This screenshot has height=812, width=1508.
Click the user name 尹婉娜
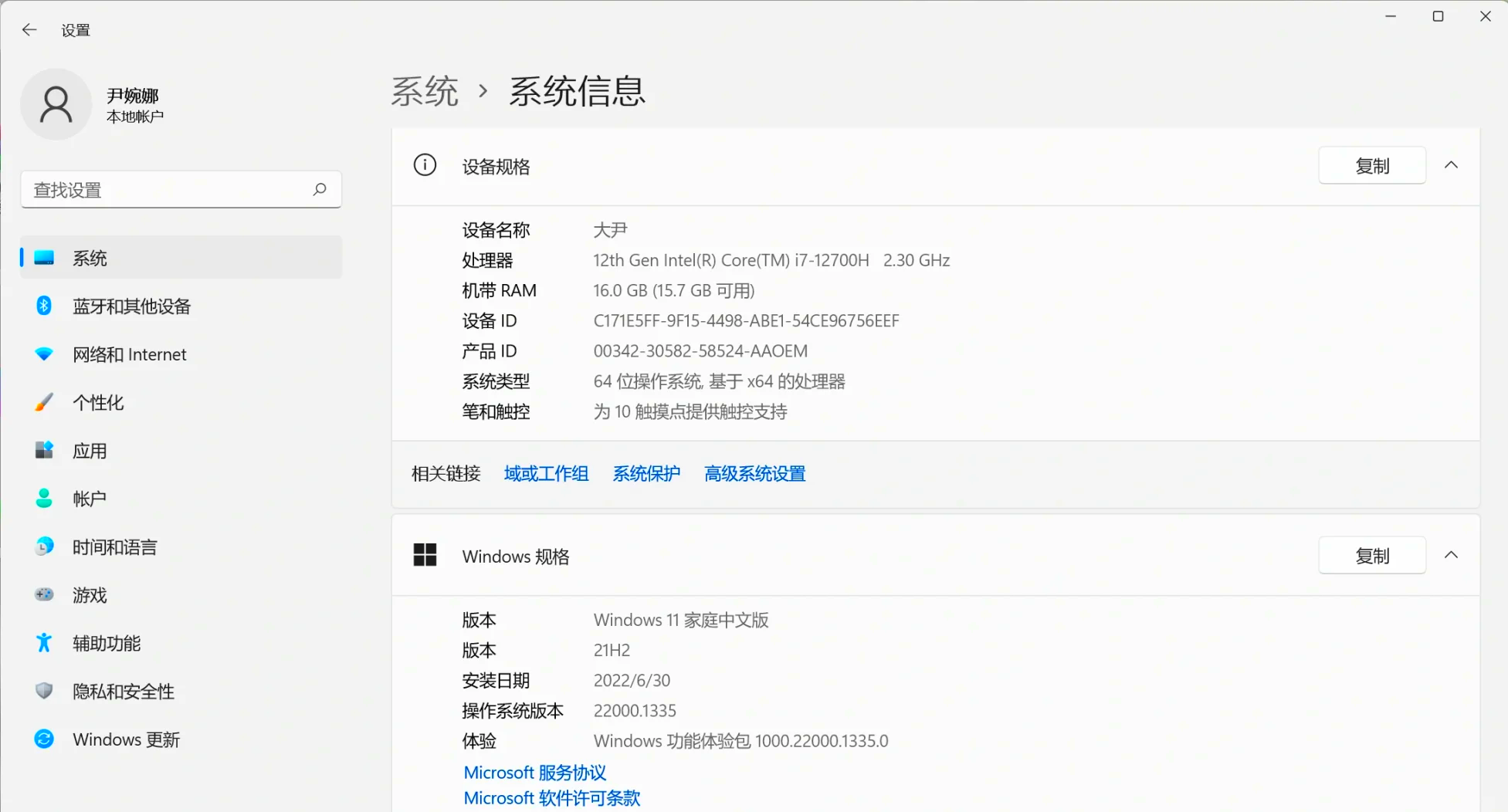[133, 95]
